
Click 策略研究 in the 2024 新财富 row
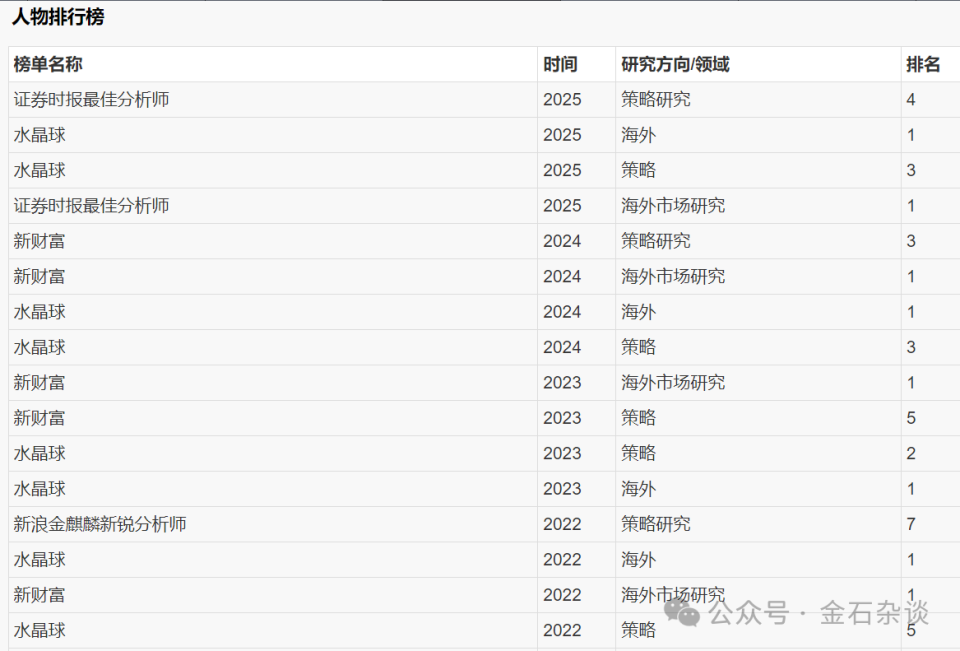coord(656,241)
